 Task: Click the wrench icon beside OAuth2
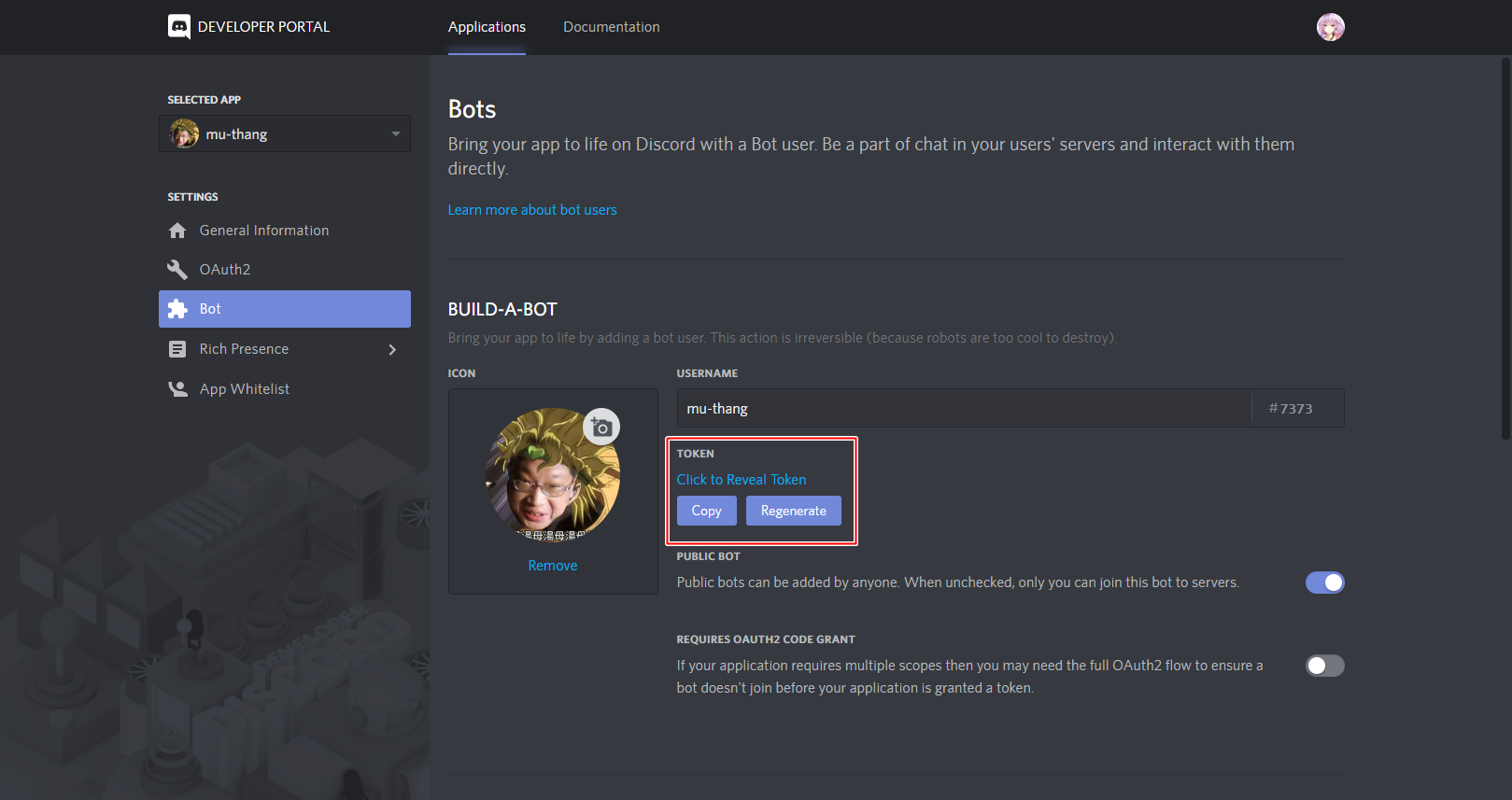[x=177, y=270]
